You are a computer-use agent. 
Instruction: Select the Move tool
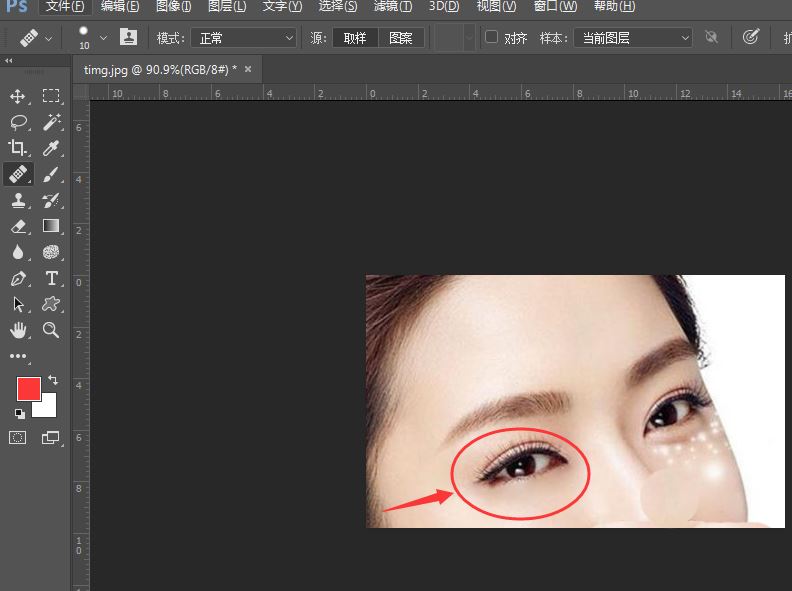click(x=18, y=96)
